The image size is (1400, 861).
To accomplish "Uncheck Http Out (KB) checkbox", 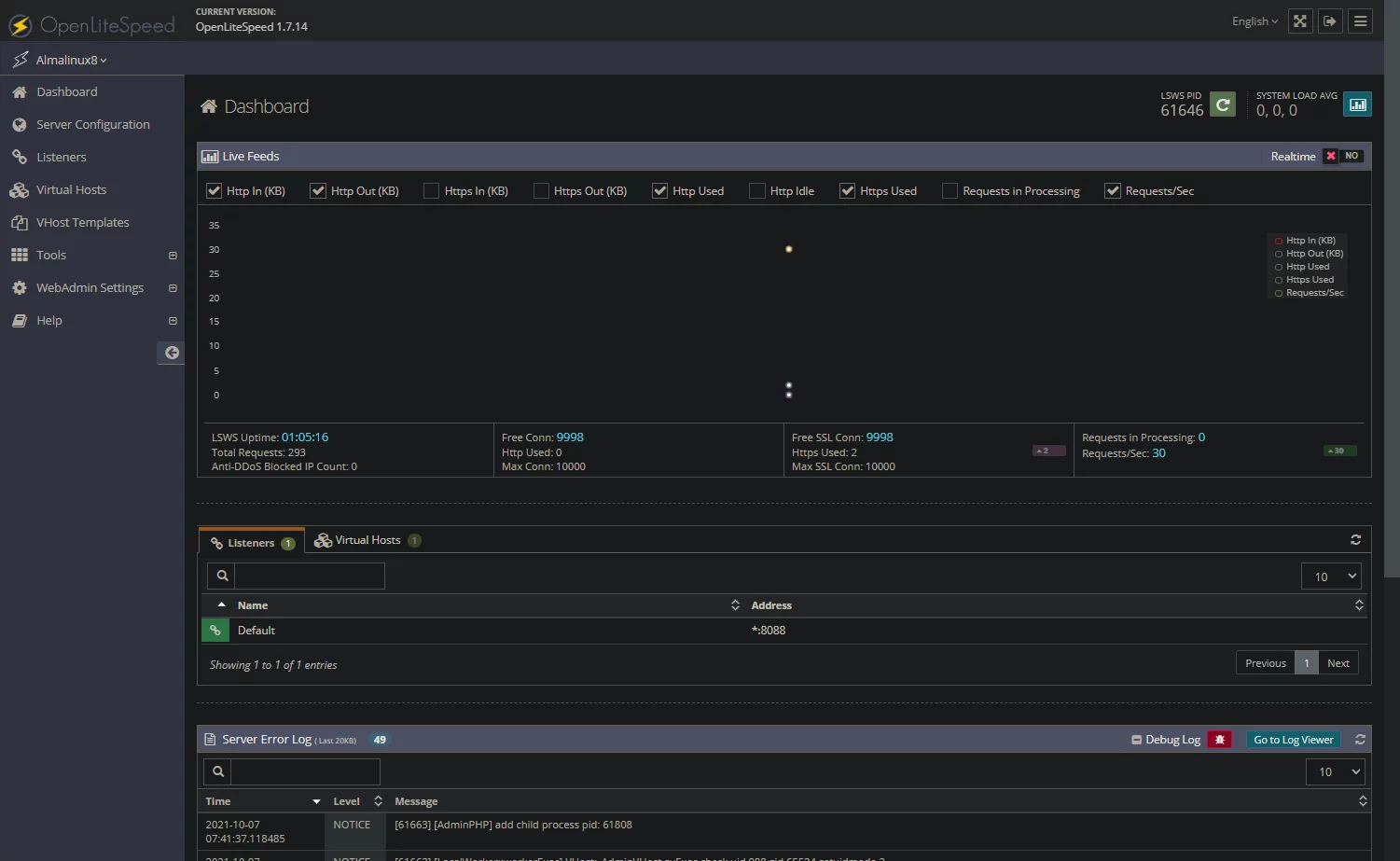I will 318,191.
